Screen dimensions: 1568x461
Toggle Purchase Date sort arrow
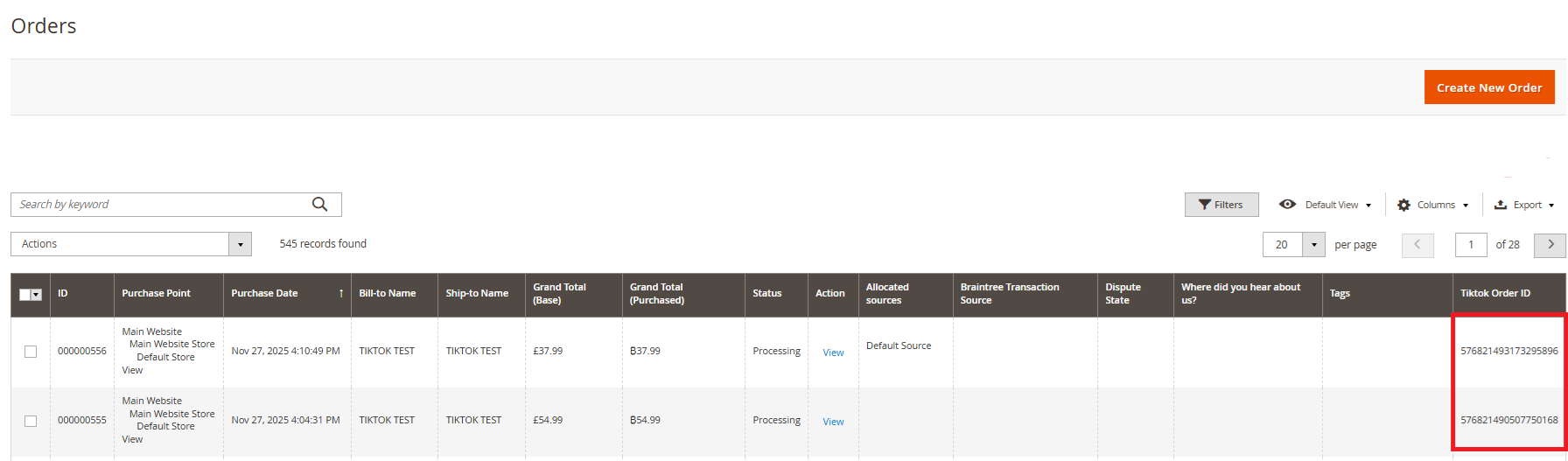[341, 294]
